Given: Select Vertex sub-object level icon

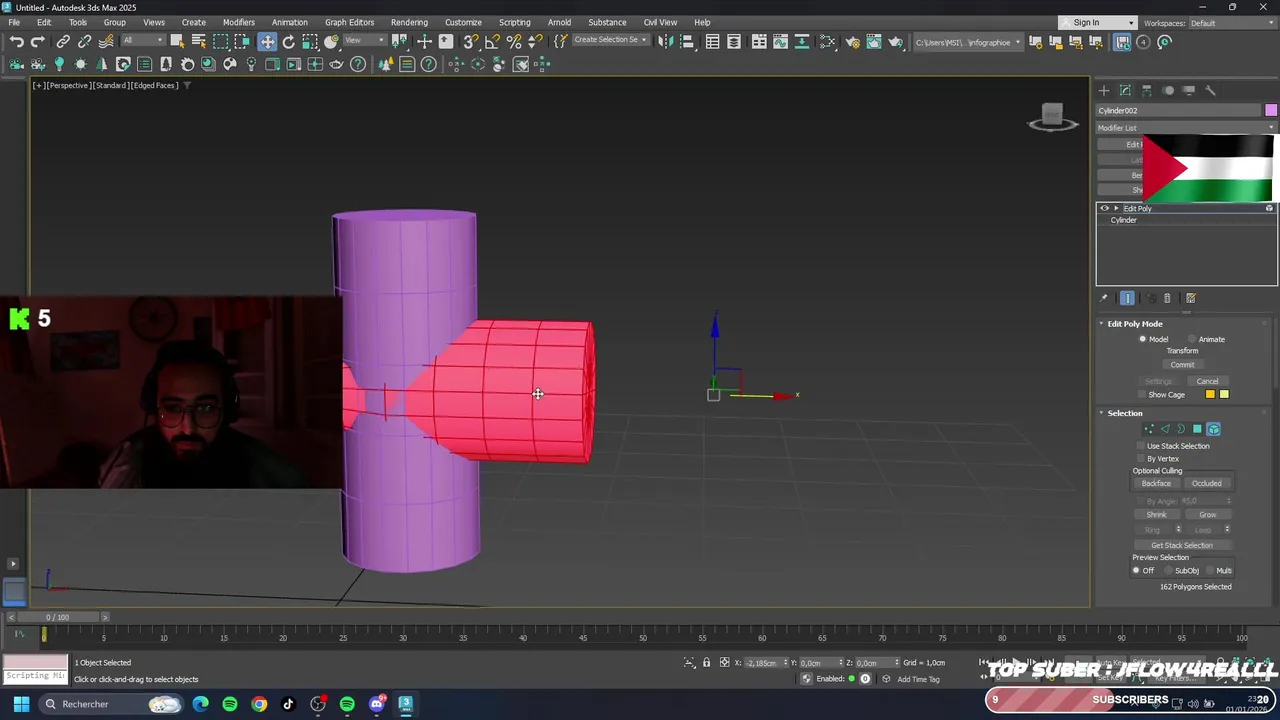Looking at the screenshot, I should tap(1149, 429).
